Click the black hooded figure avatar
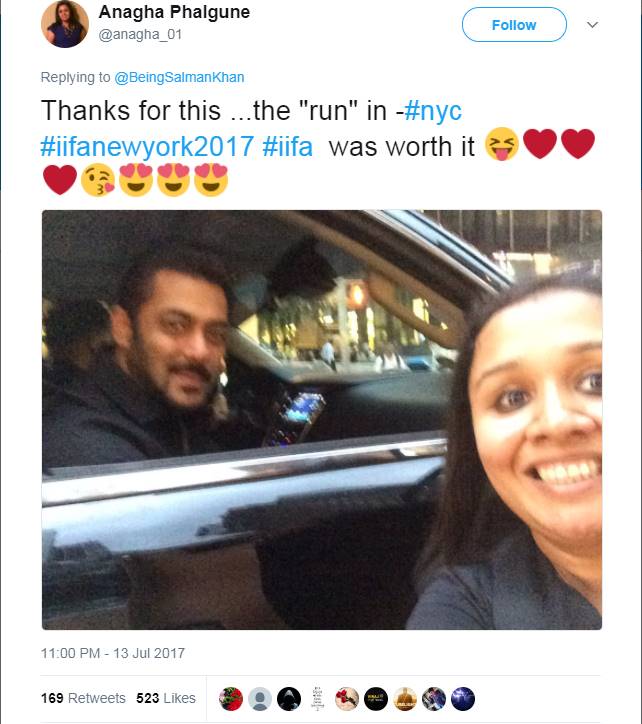The image size is (642, 724). (x=289, y=699)
